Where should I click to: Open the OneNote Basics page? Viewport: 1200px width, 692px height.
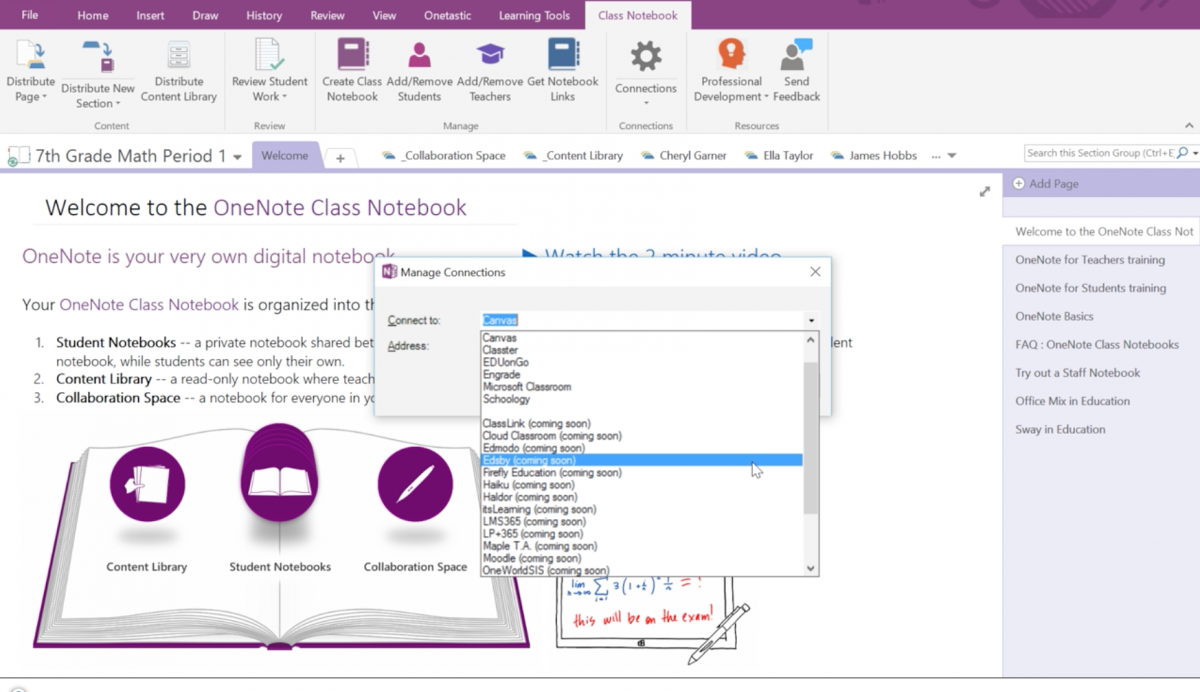(x=1054, y=316)
